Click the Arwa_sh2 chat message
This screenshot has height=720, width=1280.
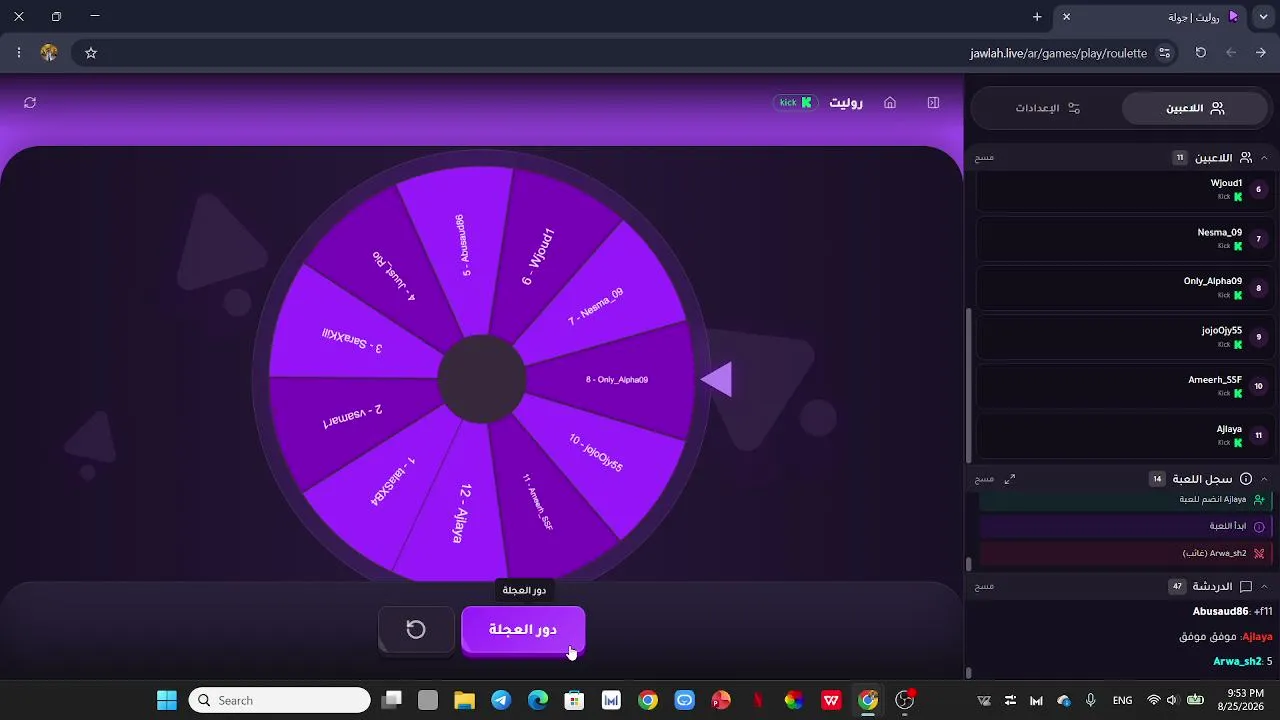pos(1242,661)
